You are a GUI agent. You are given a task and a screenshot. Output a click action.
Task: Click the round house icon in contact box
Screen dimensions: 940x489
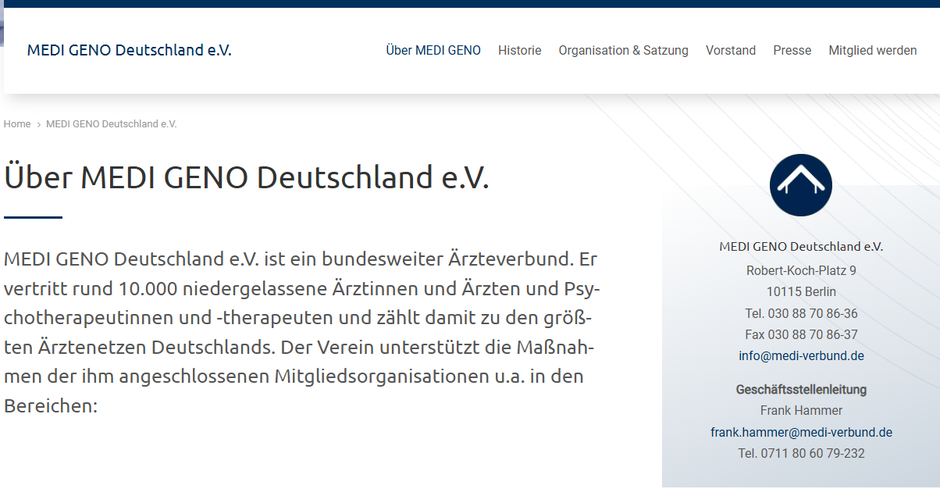click(x=801, y=185)
